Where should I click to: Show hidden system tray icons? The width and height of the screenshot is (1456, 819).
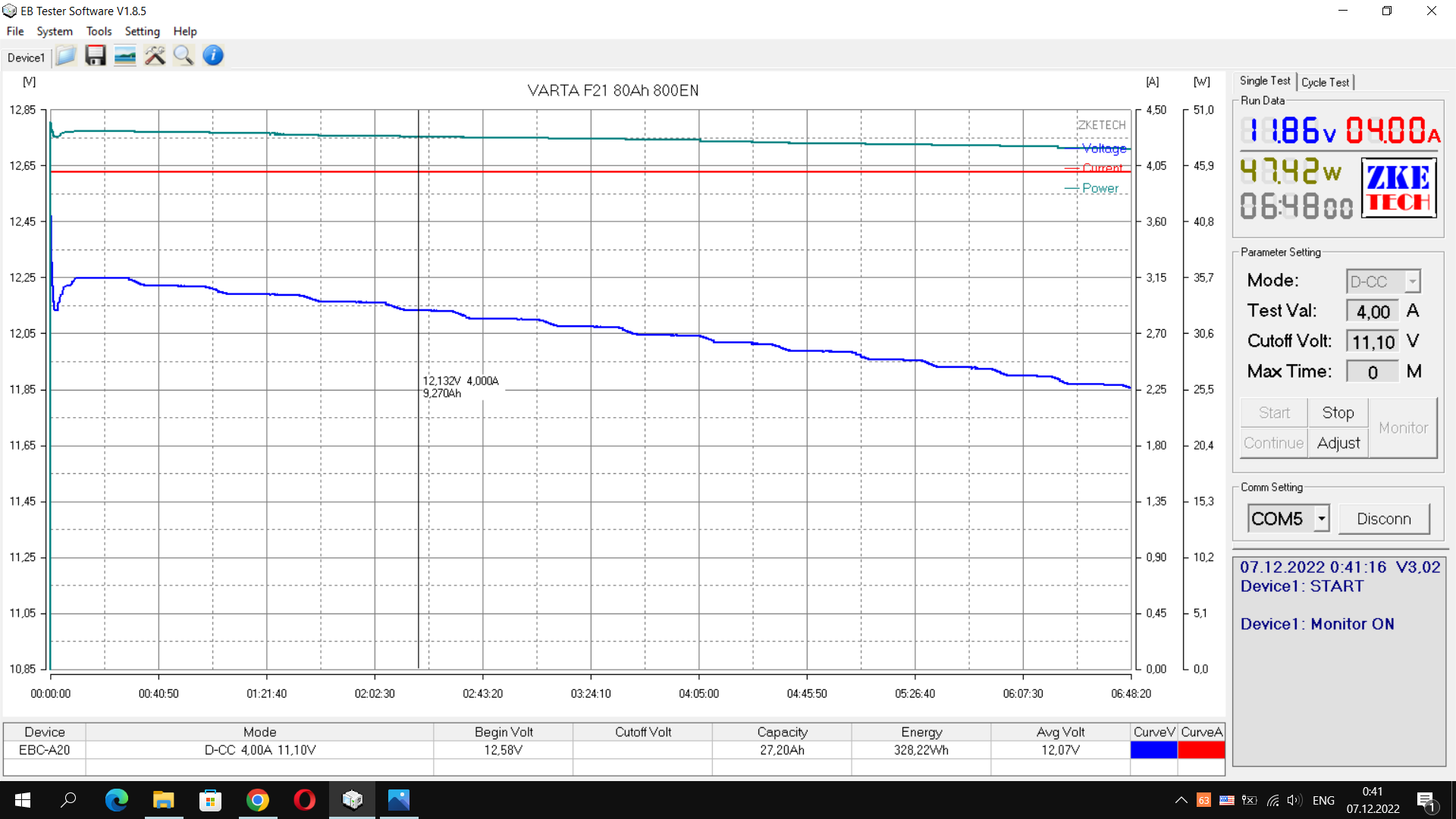pyautogui.click(x=1181, y=800)
